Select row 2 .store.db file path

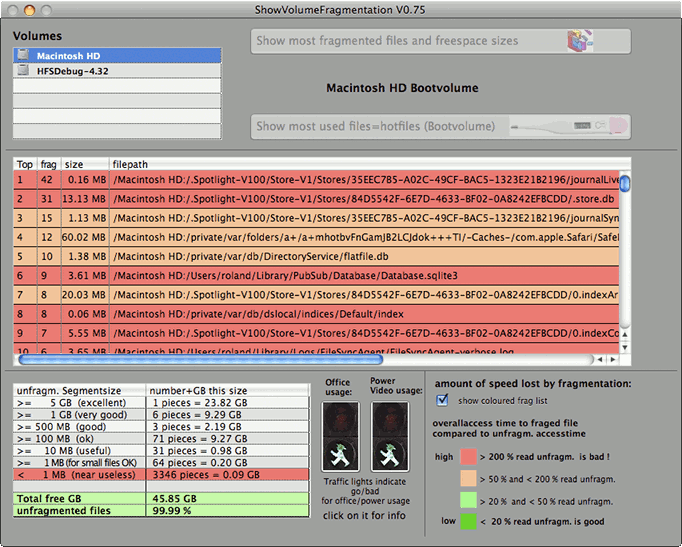(364, 199)
